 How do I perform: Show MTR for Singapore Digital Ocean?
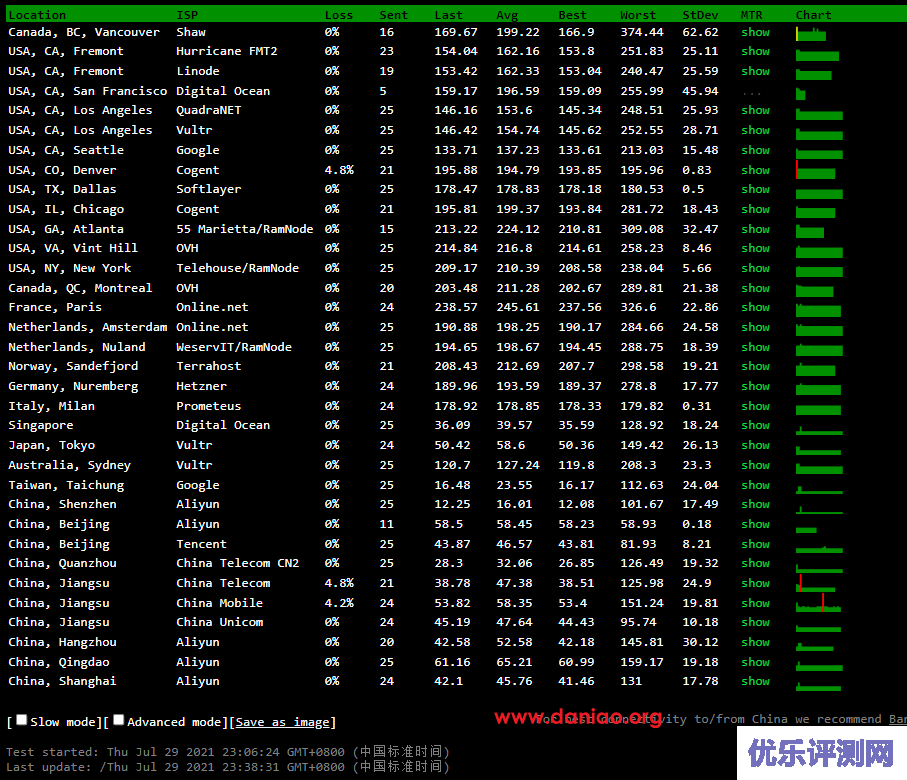point(755,425)
